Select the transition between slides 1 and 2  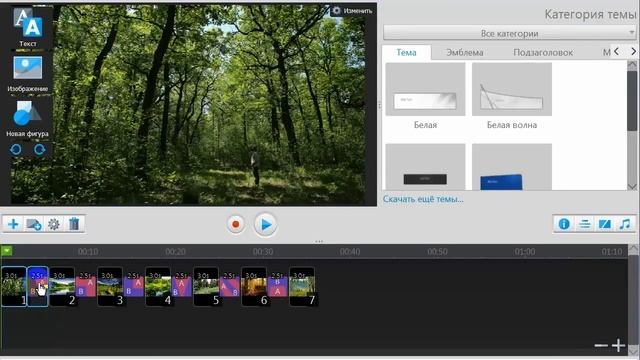click(38, 287)
